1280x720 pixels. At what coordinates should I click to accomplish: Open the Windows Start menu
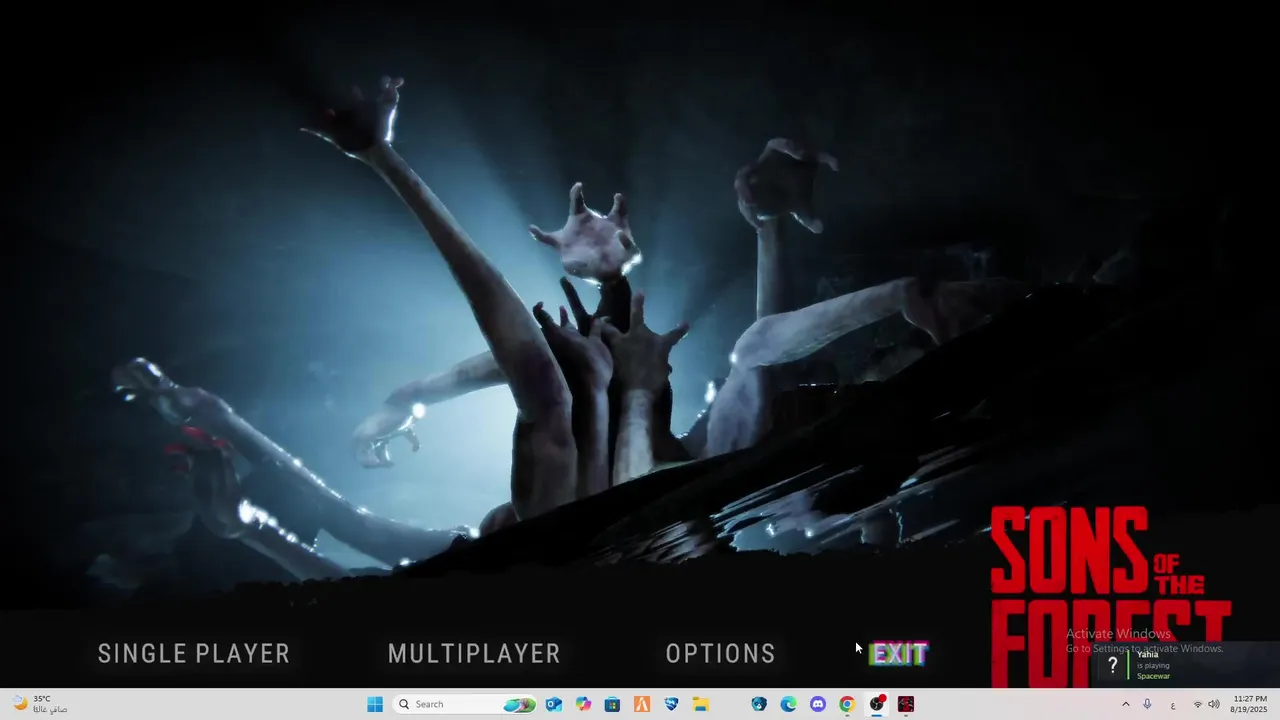click(x=375, y=704)
